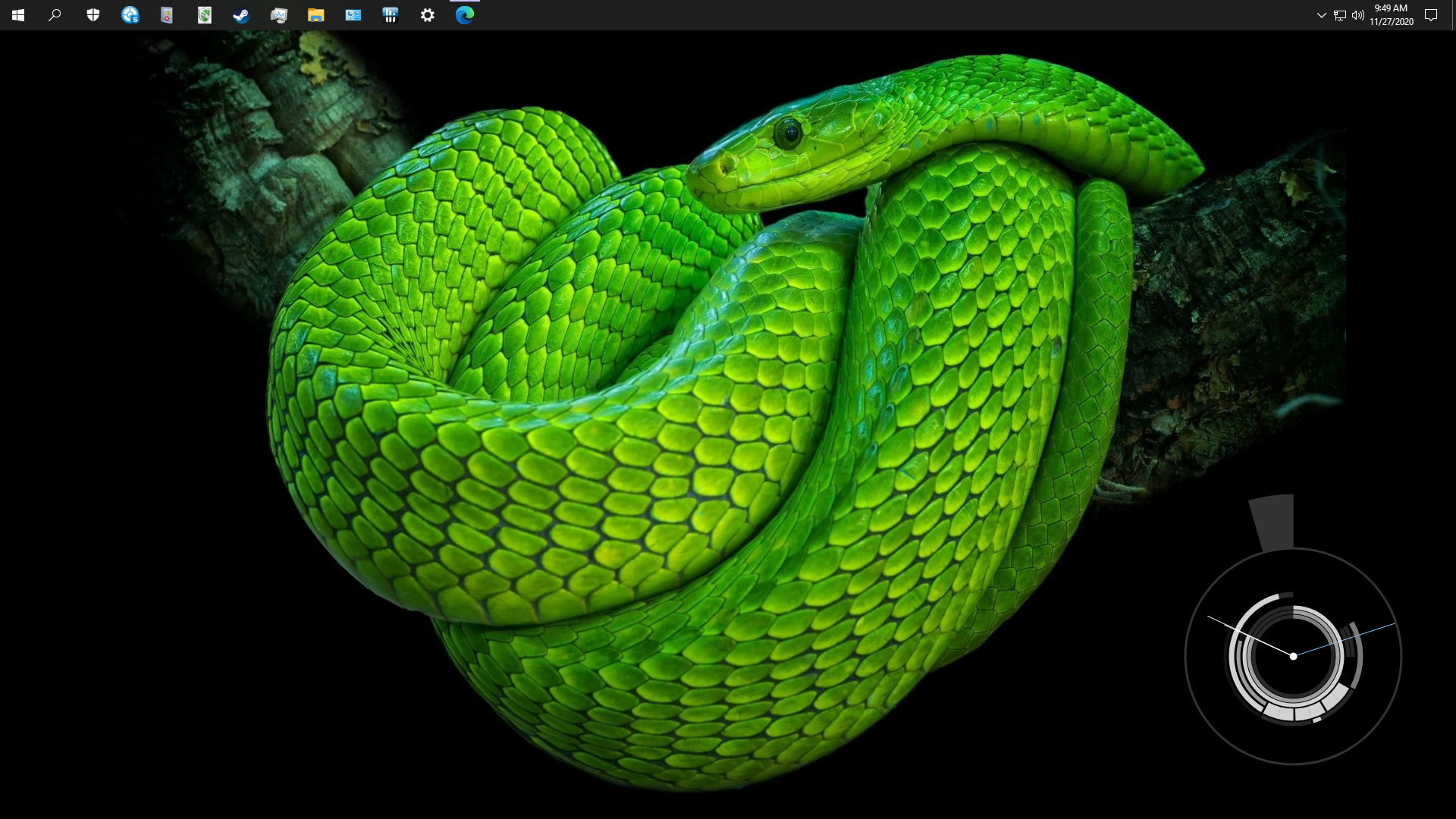Open the system monitor graph icon

coord(278,15)
